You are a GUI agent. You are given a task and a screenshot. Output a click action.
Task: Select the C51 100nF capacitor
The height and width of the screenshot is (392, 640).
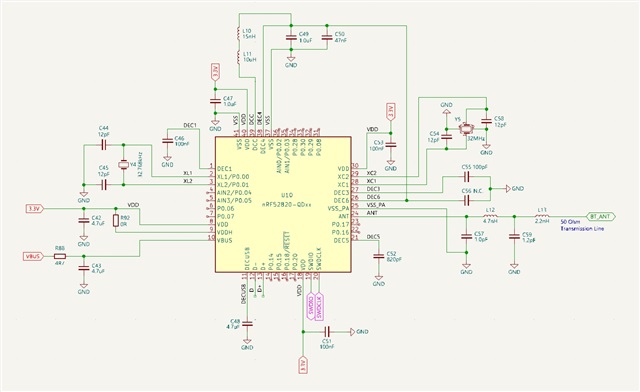[x=327, y=332]
